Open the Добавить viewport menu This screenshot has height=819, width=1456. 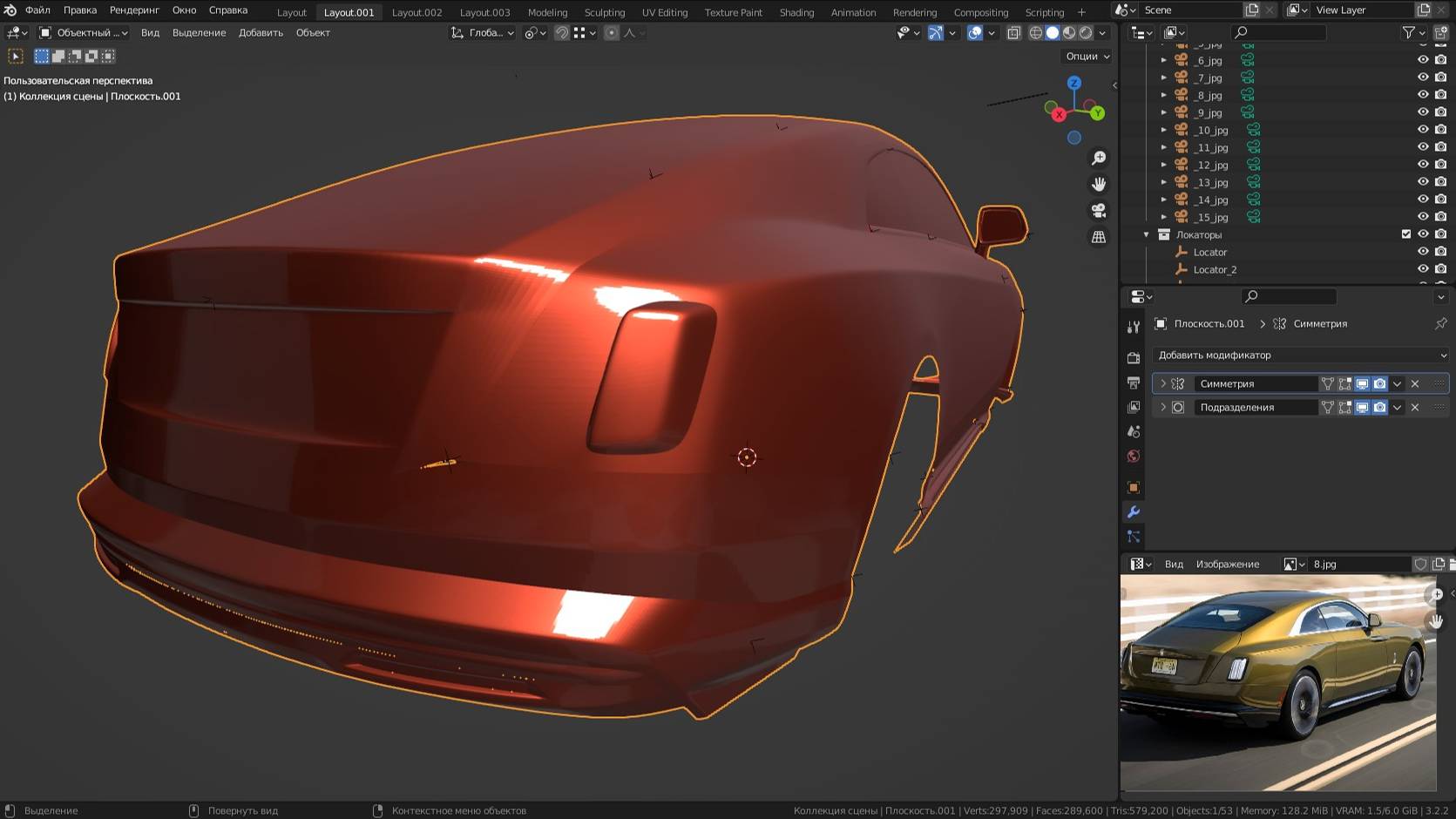tap(261, 33)
